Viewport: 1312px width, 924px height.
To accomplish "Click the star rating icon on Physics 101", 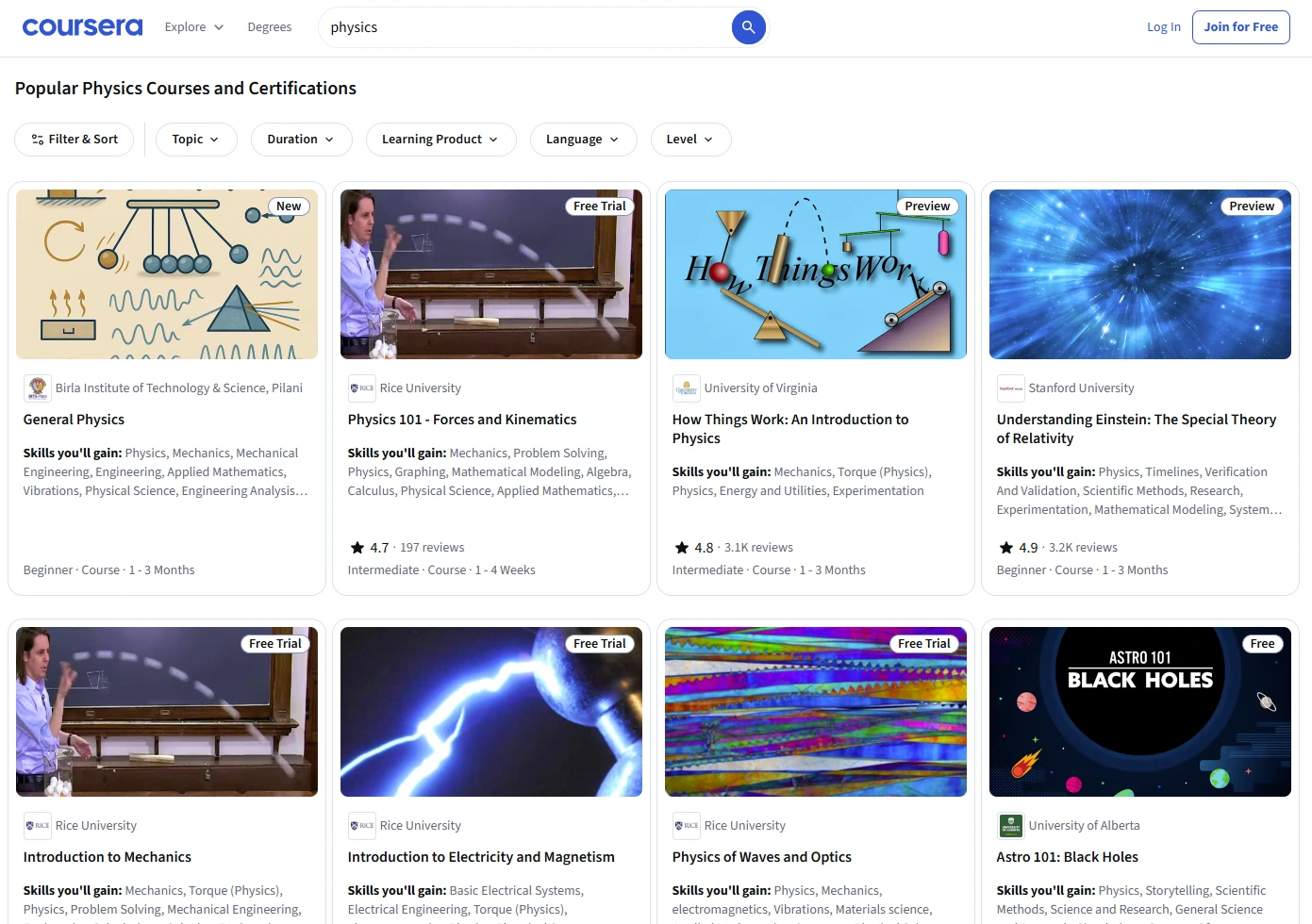I will [x=357, y=547].
